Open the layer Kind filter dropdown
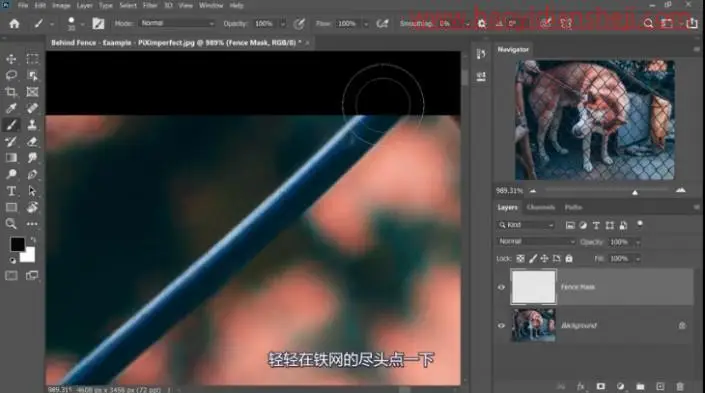Viewport: 705px width, 393px height. click(x=526, y=225)
